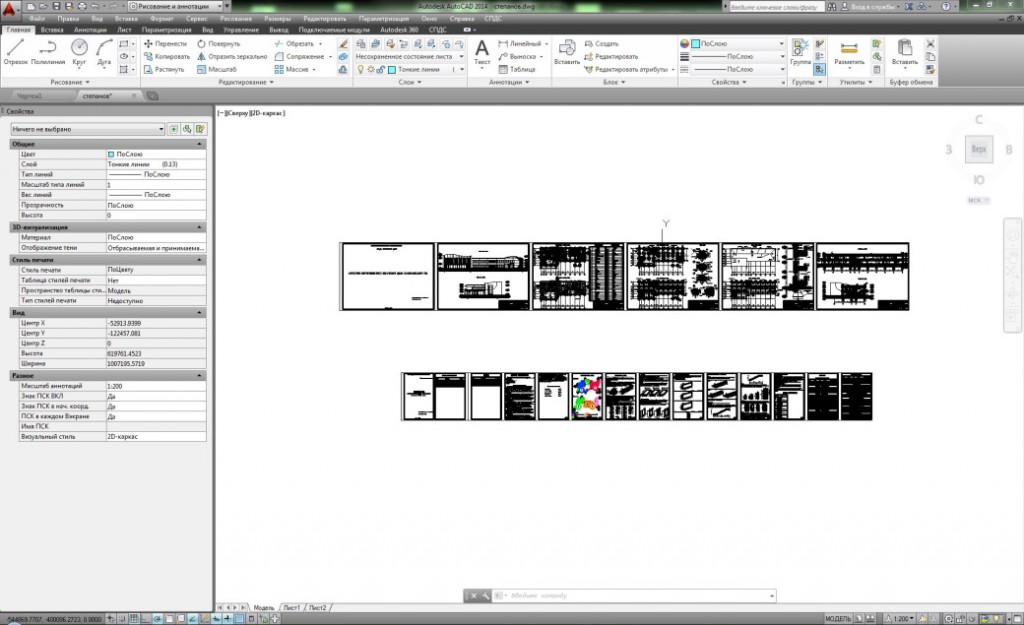
Task: Click the Массив array tool
Action: pos(291,69)
